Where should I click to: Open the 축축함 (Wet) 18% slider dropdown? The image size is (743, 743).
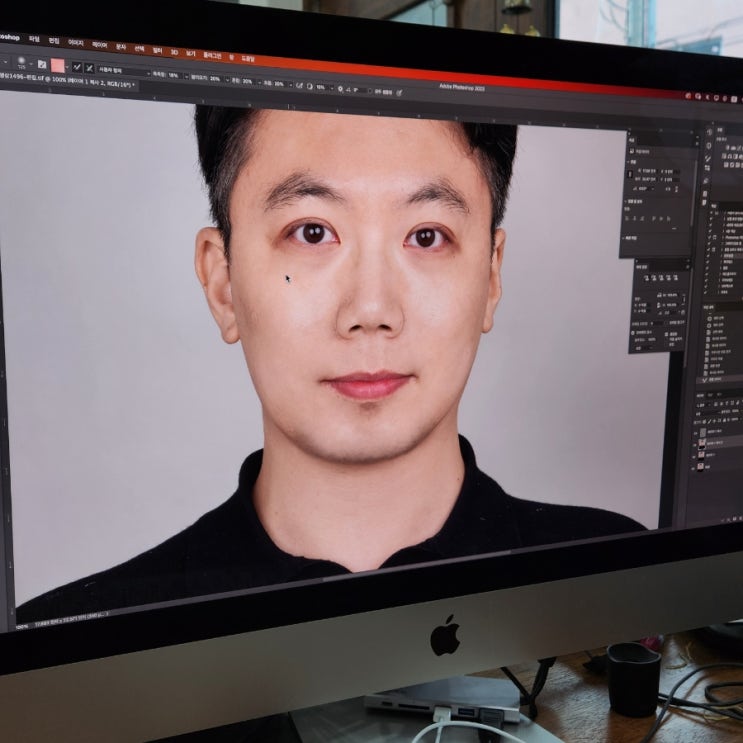point(186,76)
